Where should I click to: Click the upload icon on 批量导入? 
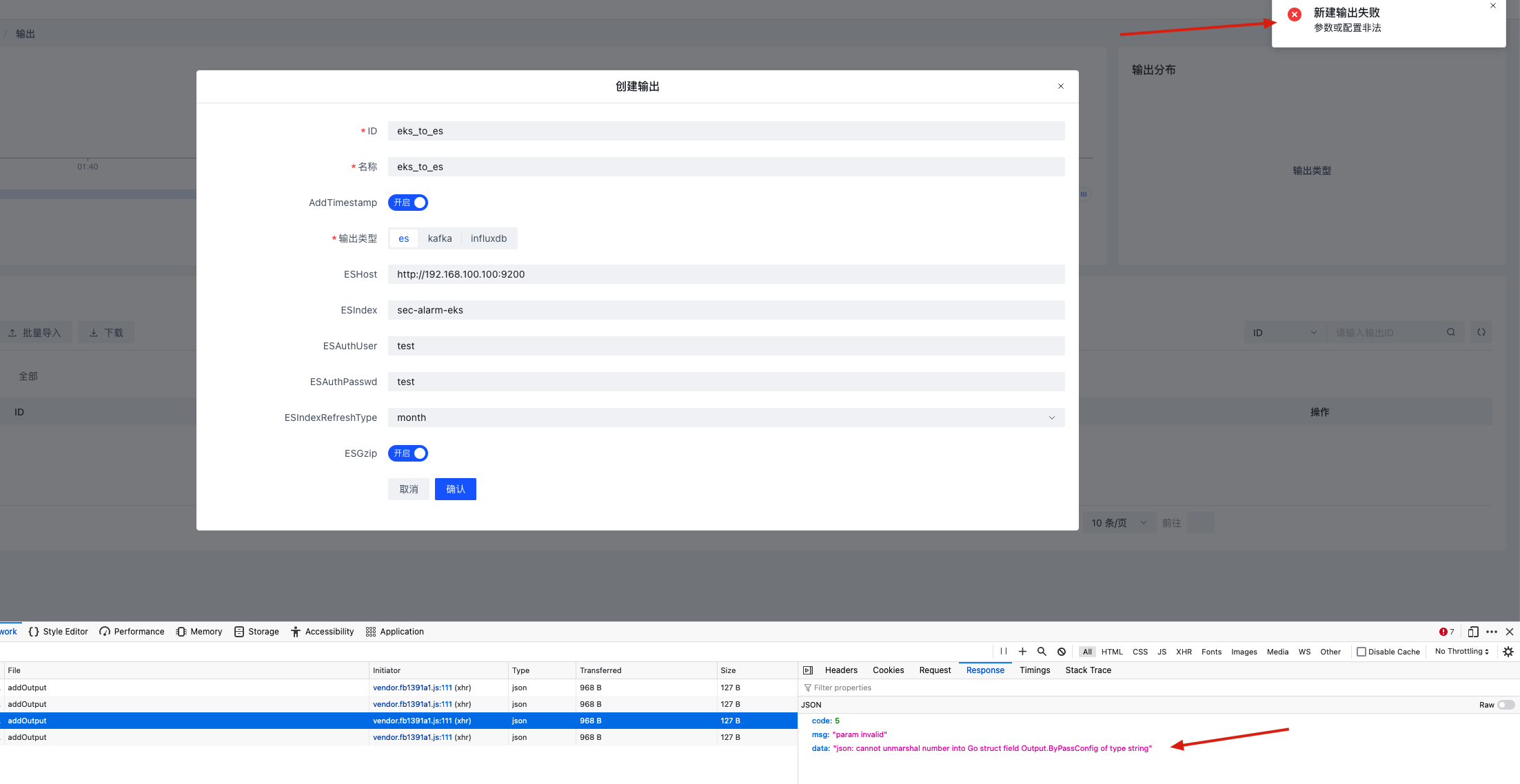click(12, 333)
